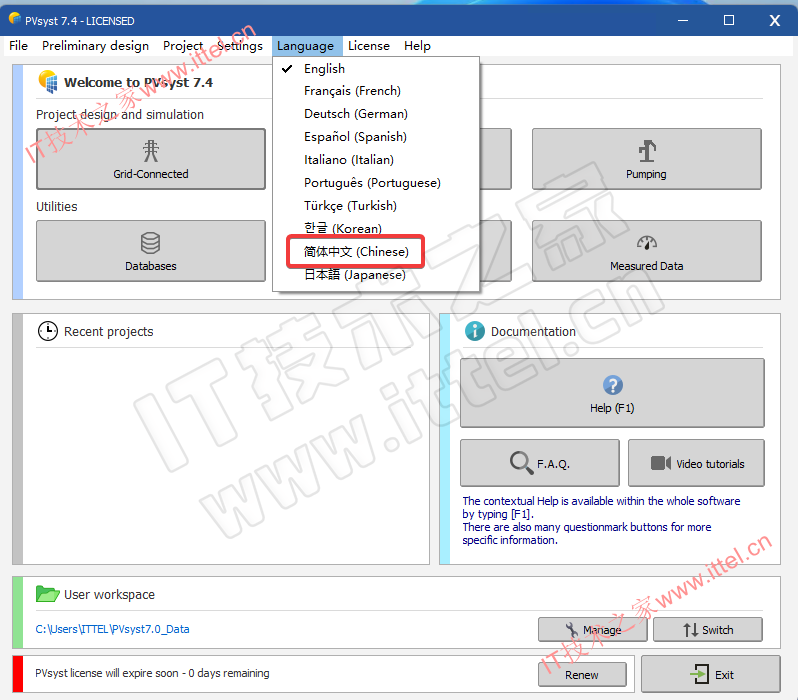Select Français (French) language

pos(376,91)
